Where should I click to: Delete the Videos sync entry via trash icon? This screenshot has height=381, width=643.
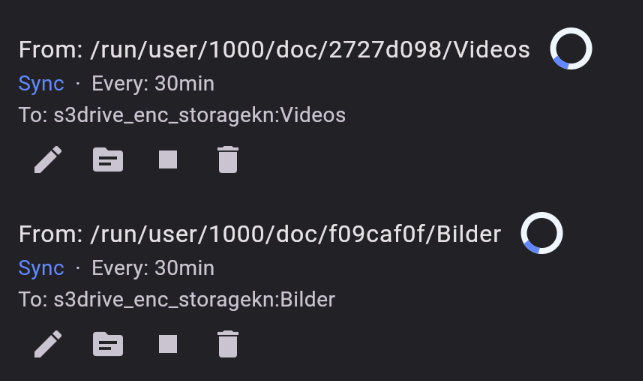click(x=228, y=160)
